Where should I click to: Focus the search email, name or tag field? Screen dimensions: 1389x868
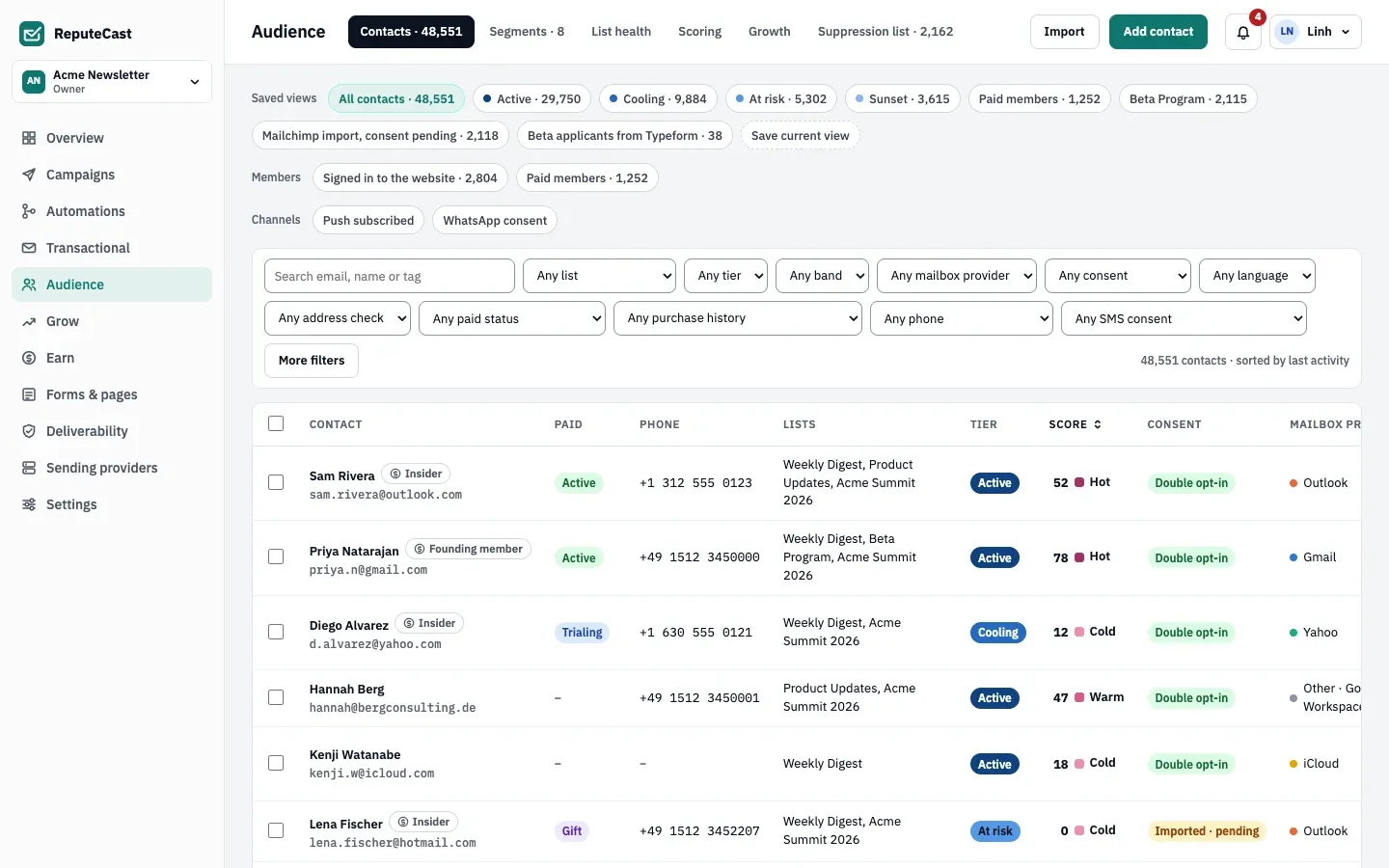pos(390,276)
